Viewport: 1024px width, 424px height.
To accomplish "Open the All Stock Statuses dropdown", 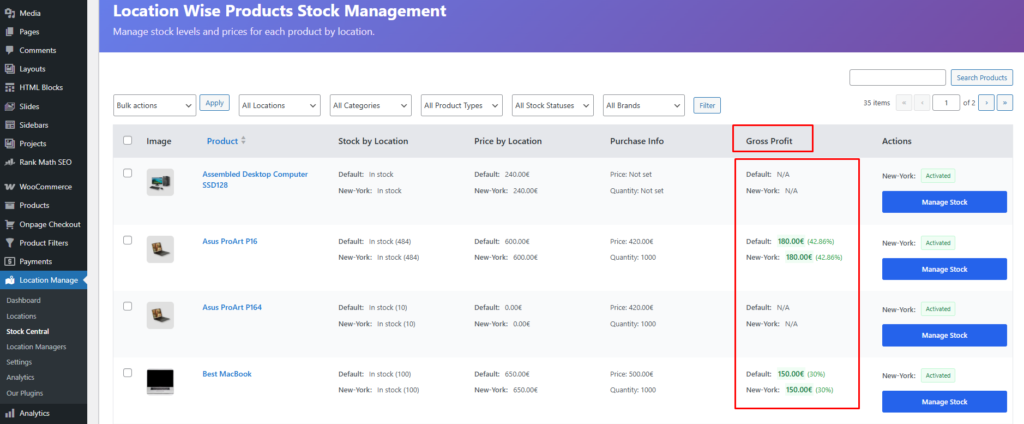I will [x=551, y=105].
